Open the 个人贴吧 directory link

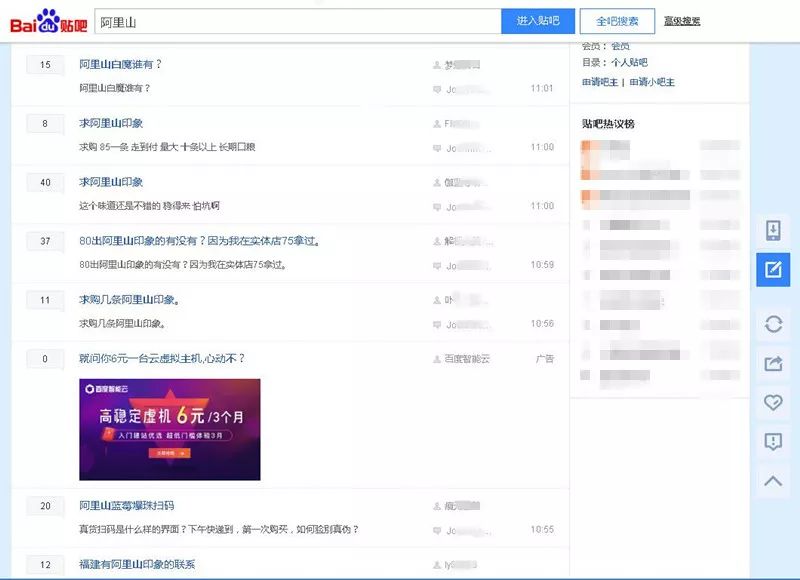tap(630, 63)
